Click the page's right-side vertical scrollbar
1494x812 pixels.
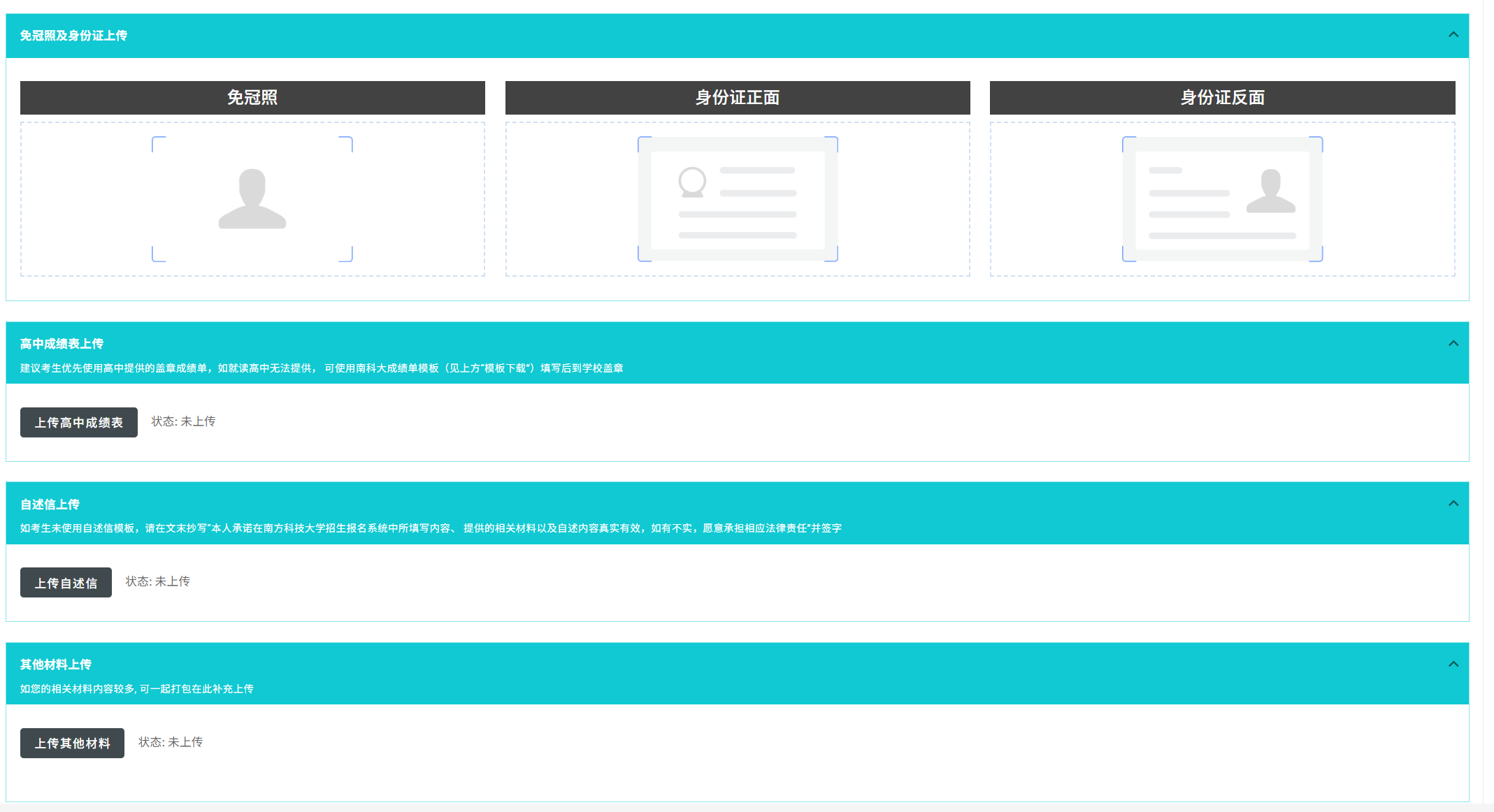[x=1488, y=405]
